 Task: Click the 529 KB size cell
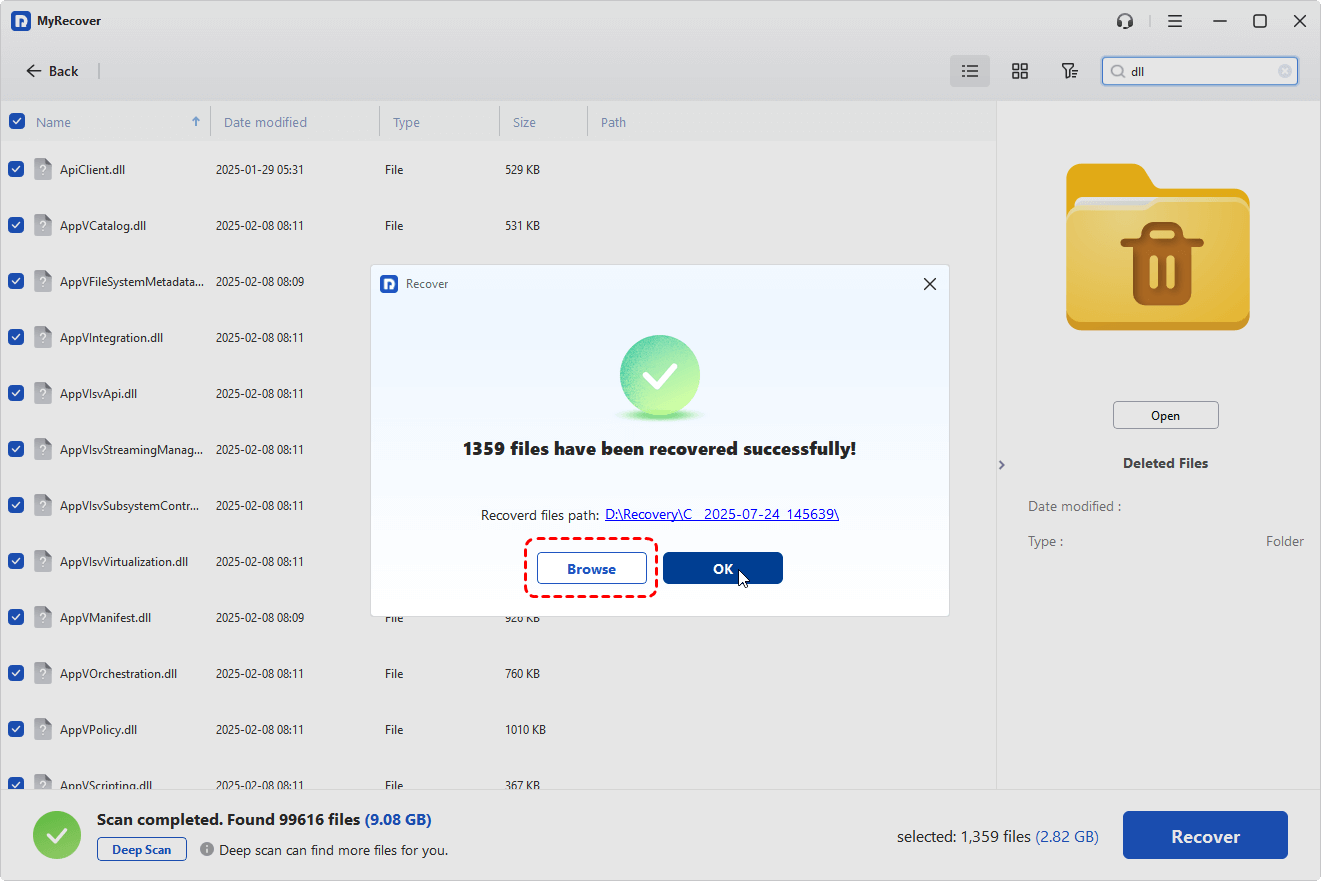[x=522, y=169]
